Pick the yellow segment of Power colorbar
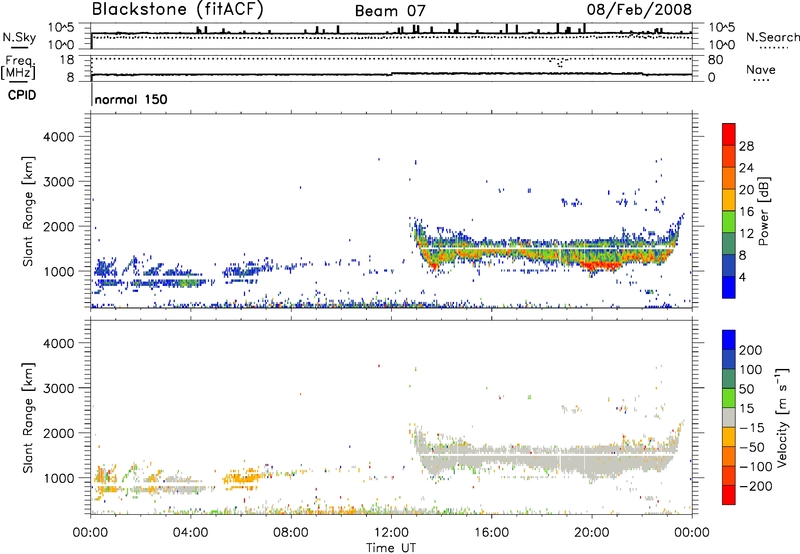Viewport: 800px width, 554px height. coord(729,200)
